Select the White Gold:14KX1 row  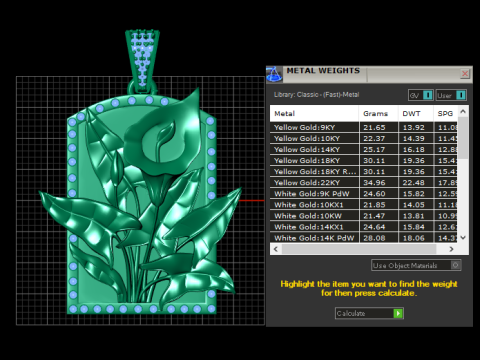[x=364, y=227]
